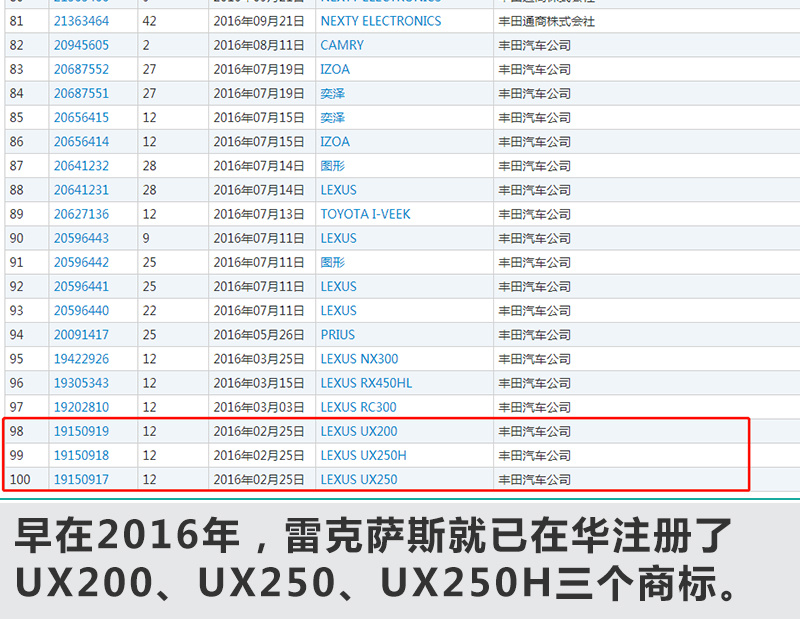Open registration number 20945605
The height and width of the screenshot is (619, 800).
82,45
